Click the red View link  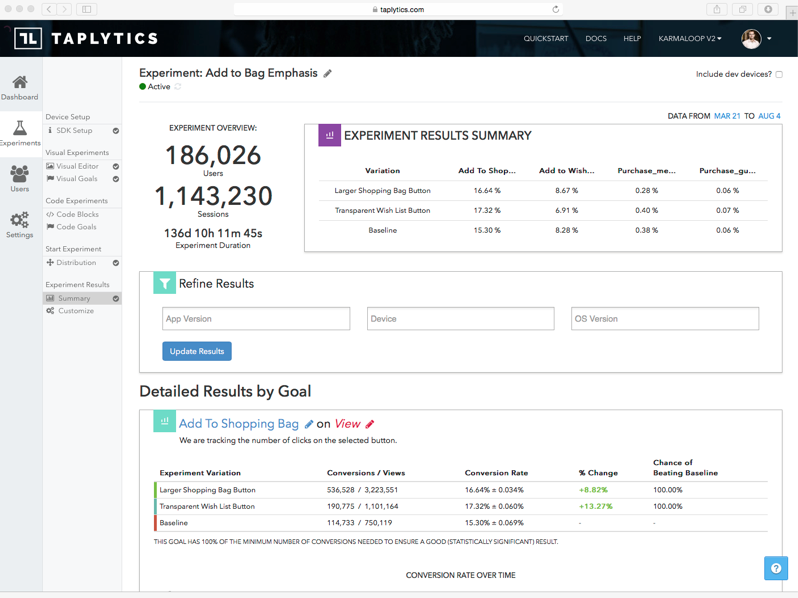click(x=347, y=423)
